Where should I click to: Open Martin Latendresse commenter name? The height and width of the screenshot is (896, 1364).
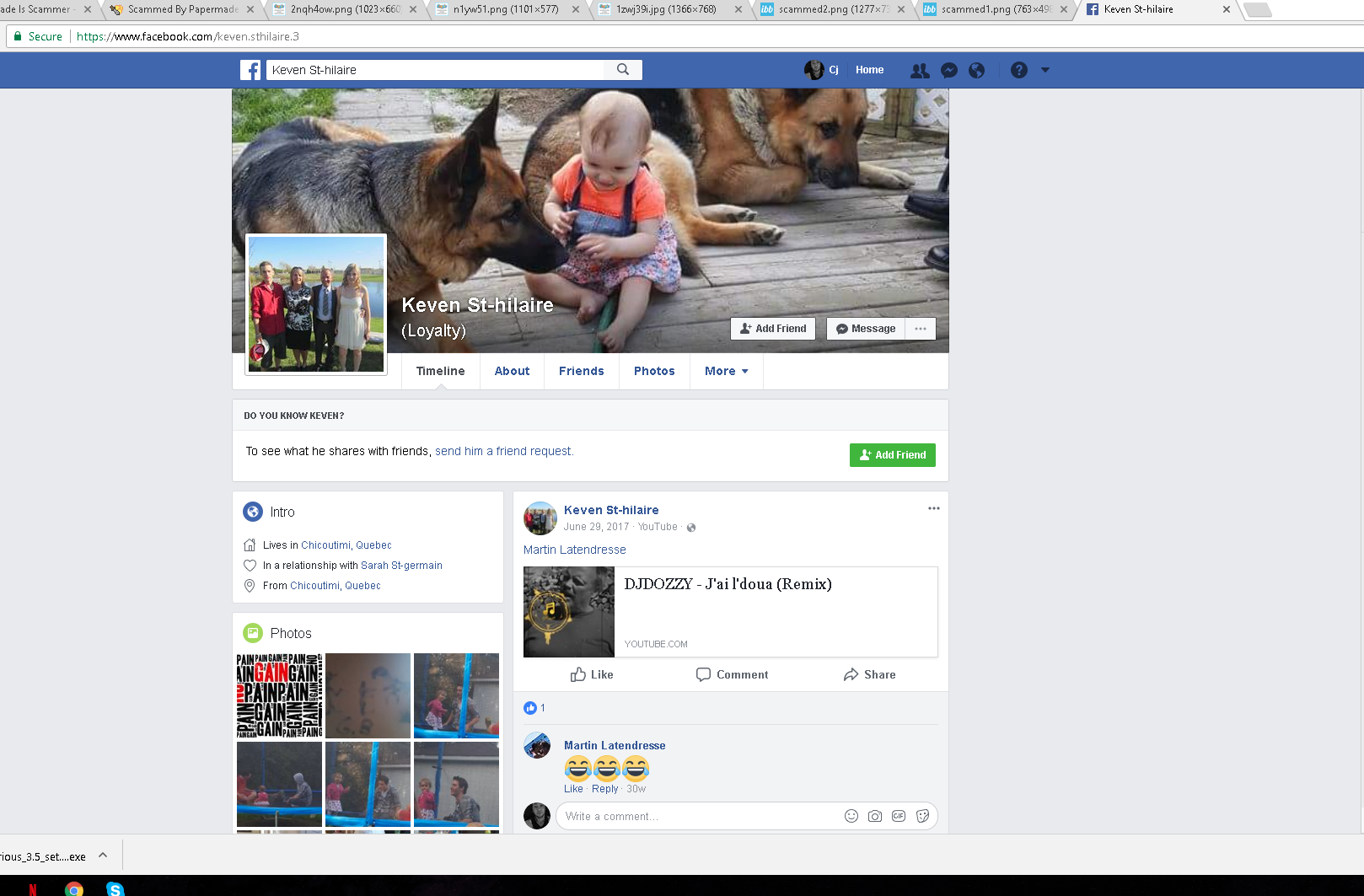(615, 746)
